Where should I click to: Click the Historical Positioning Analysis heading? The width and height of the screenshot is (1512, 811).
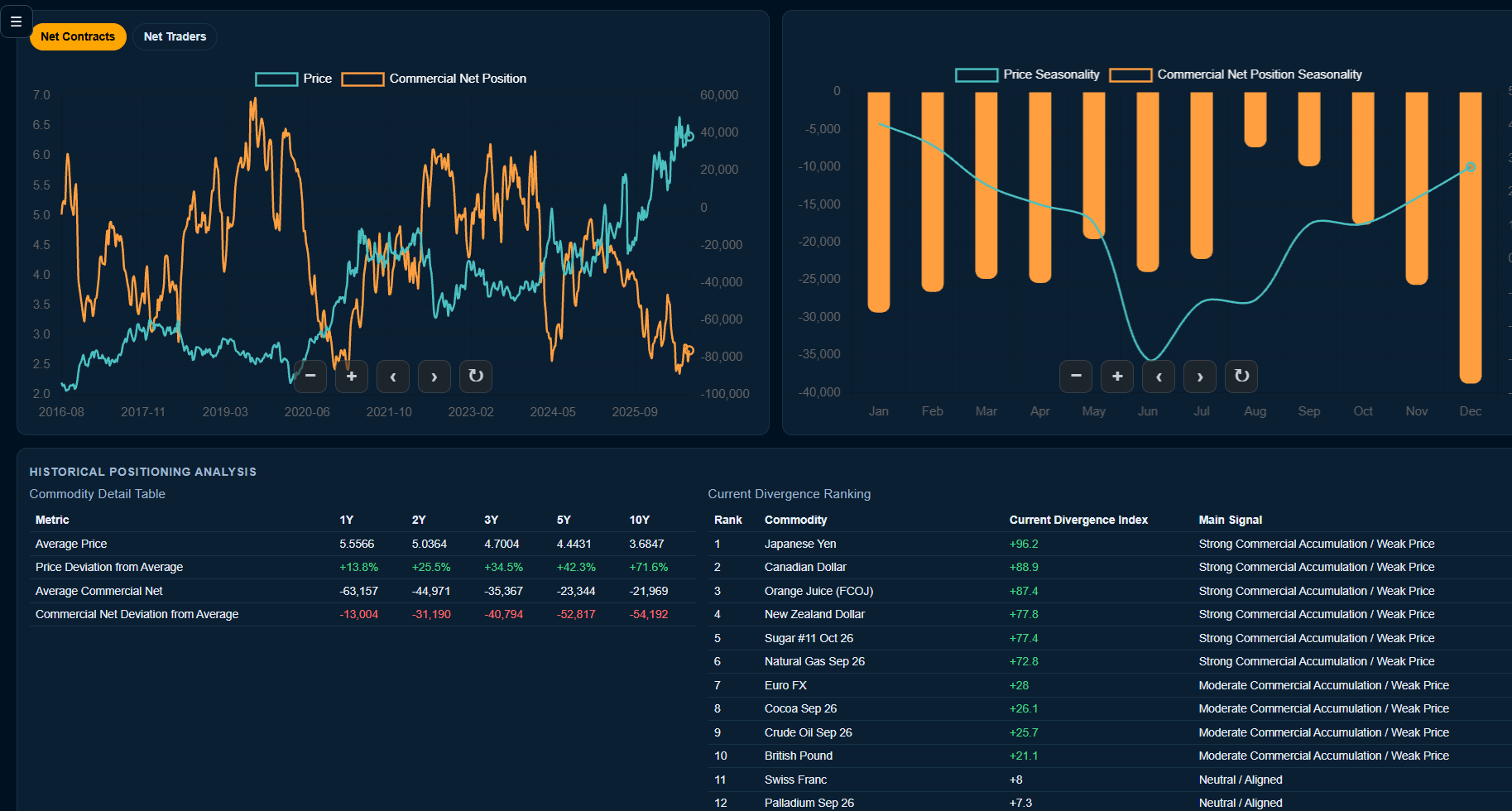pos(143,472)
